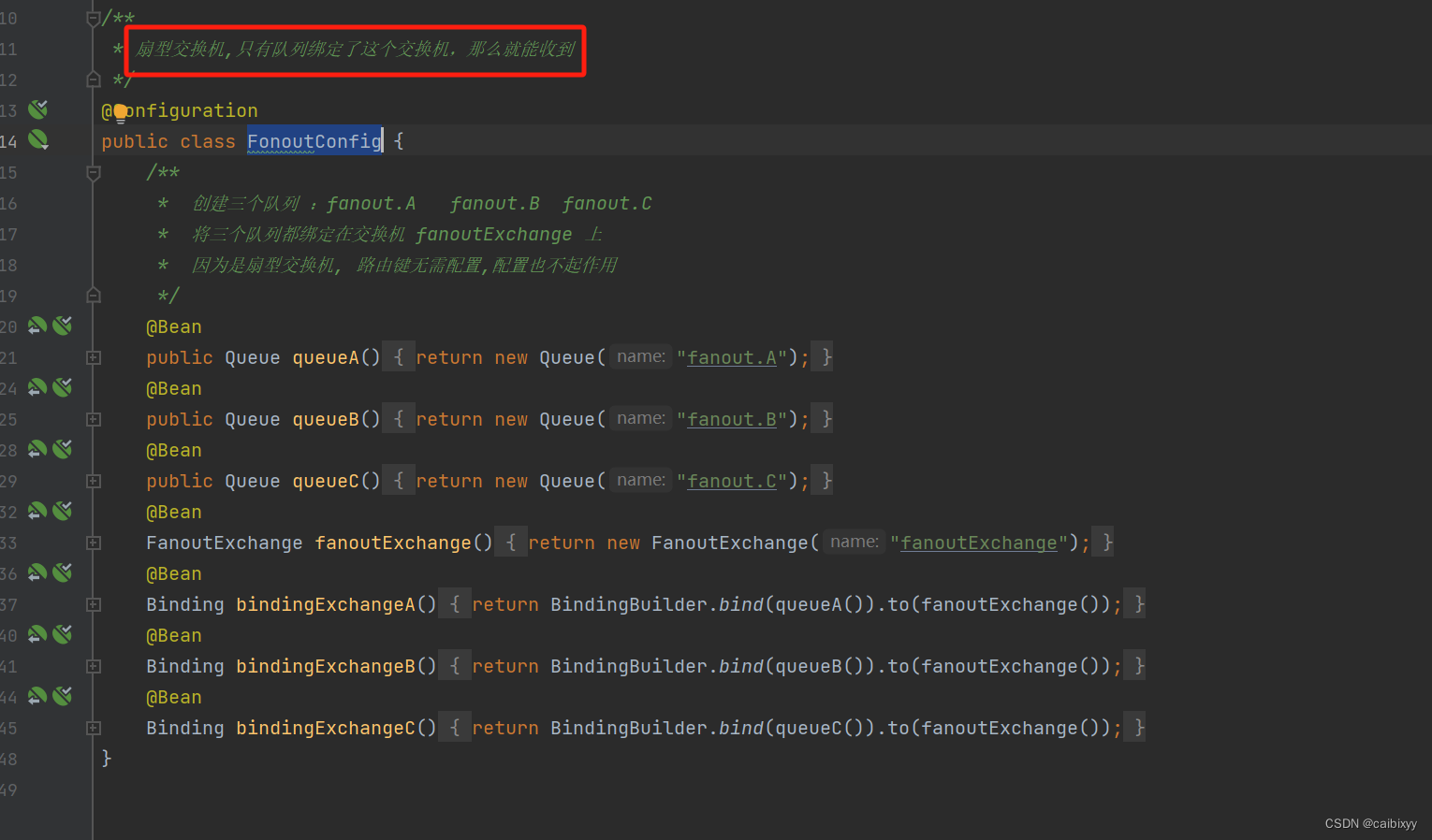Click the @Bean annotation above queueA
Screen dimensions: 1432x840
[x=174, y=326]
